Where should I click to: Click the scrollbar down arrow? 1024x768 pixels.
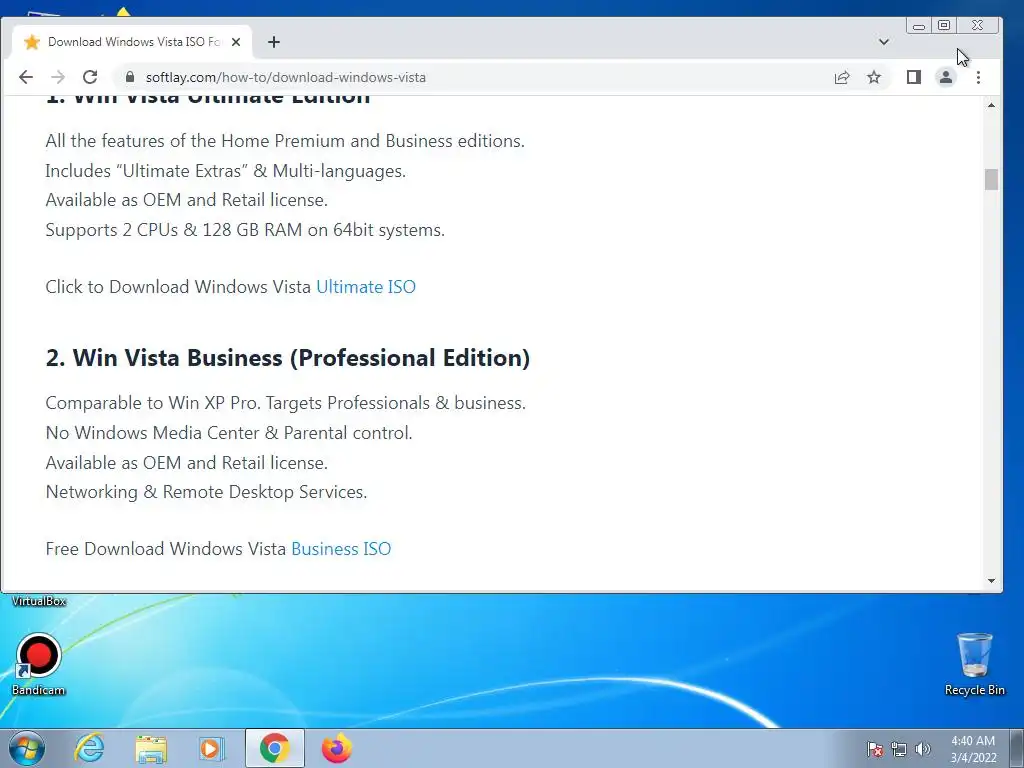coord(991,581)
